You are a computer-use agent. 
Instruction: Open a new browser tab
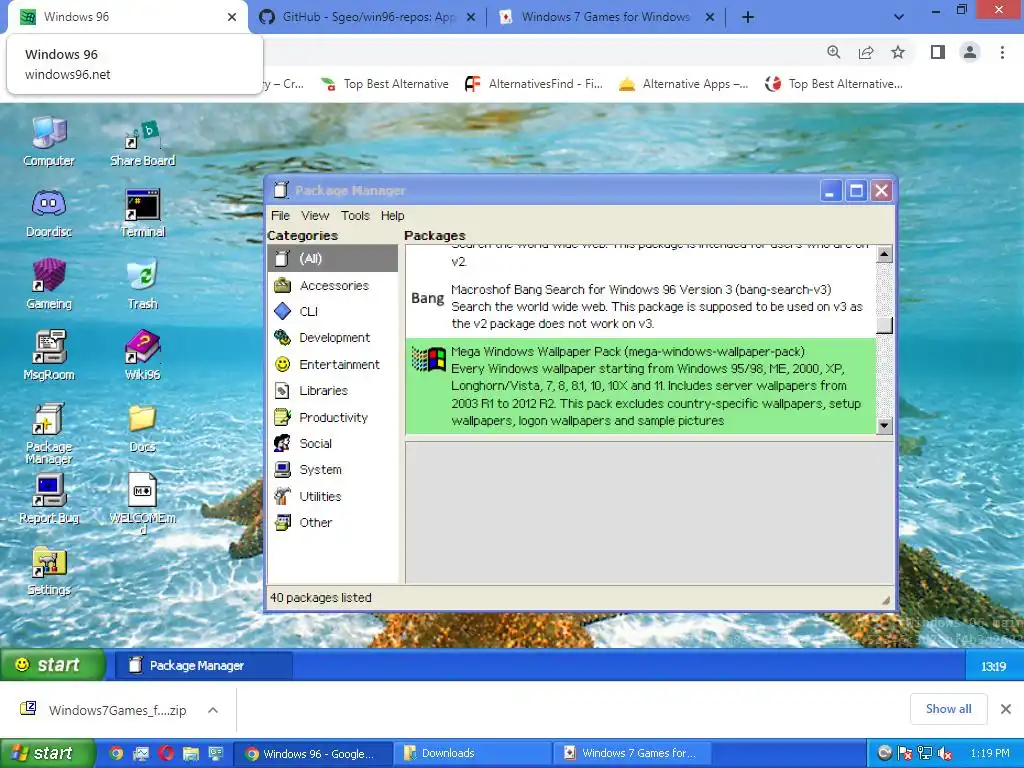coord(748,17)
